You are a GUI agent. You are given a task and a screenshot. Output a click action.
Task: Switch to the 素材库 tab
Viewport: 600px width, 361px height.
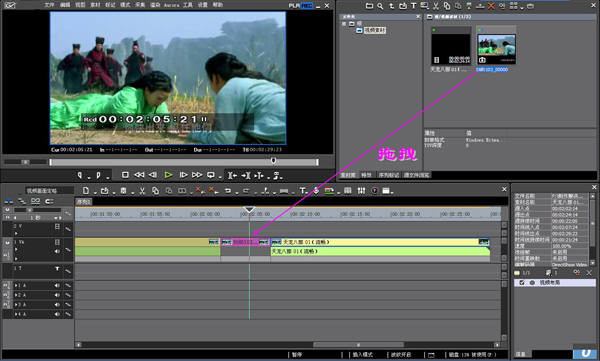pyautogui.click(x=348, y=175)
